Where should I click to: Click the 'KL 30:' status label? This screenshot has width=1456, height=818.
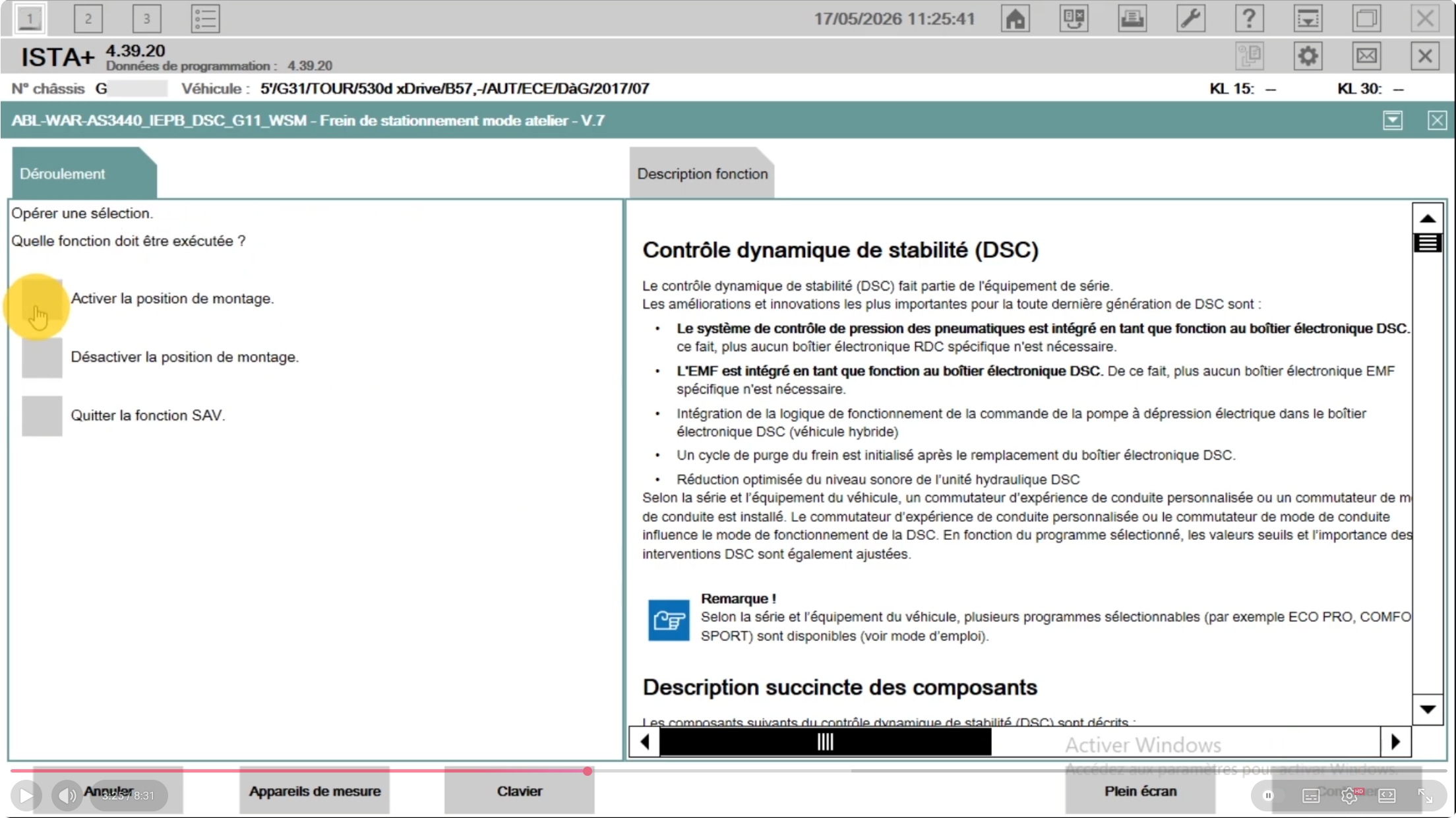pos(1360,89)
